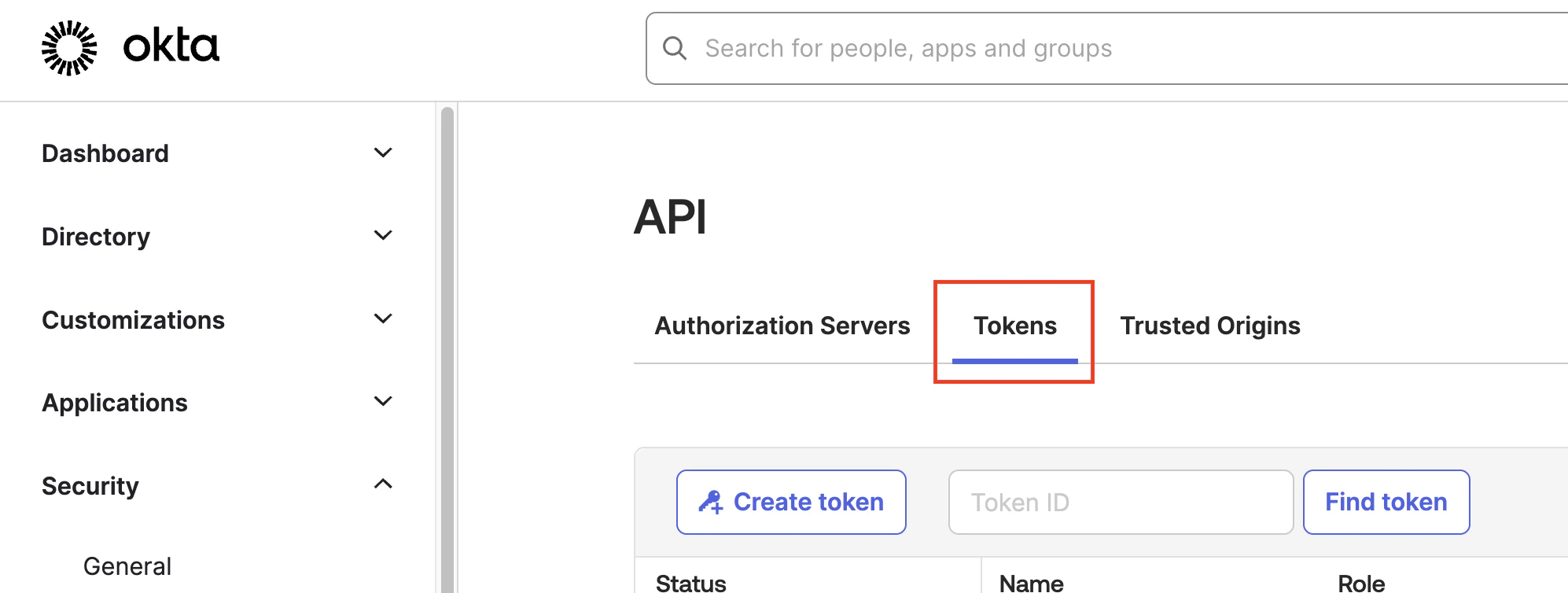The width and height of the screenshot is (1568, 593).
Task: Expand the Customizations menu chevron
Action: pos(383,319)
